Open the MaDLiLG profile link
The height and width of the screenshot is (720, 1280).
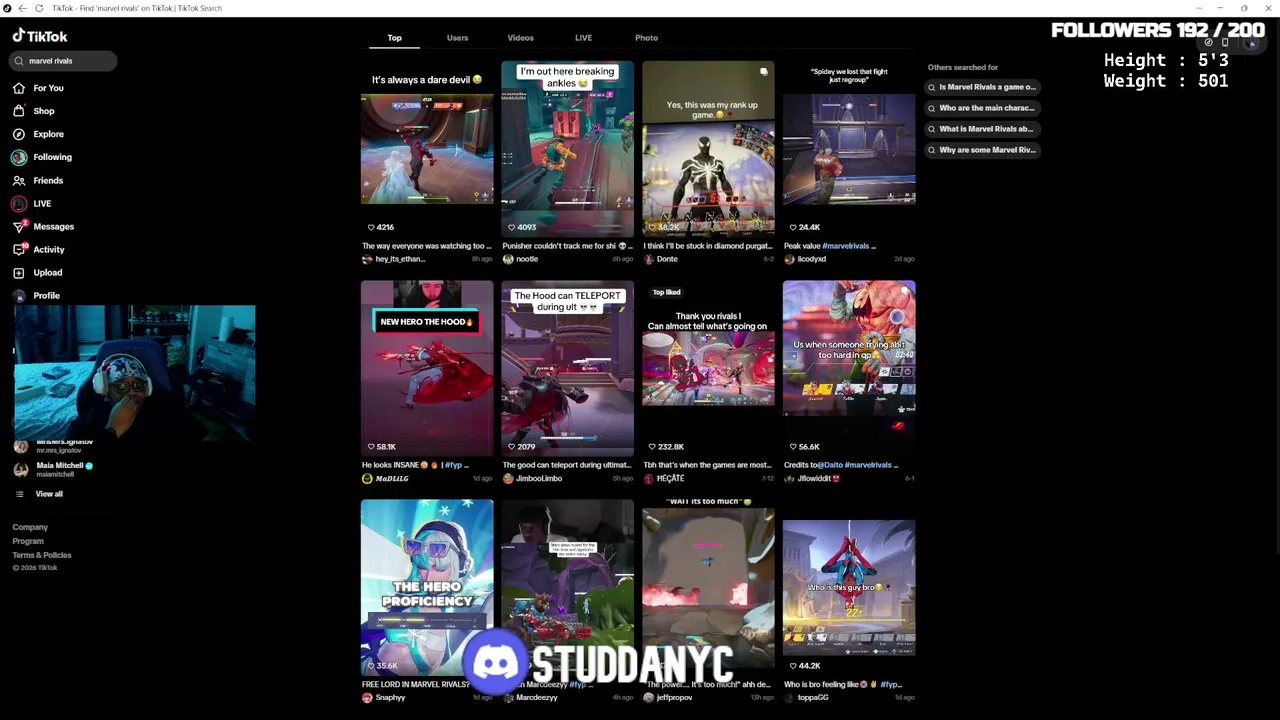392,478
